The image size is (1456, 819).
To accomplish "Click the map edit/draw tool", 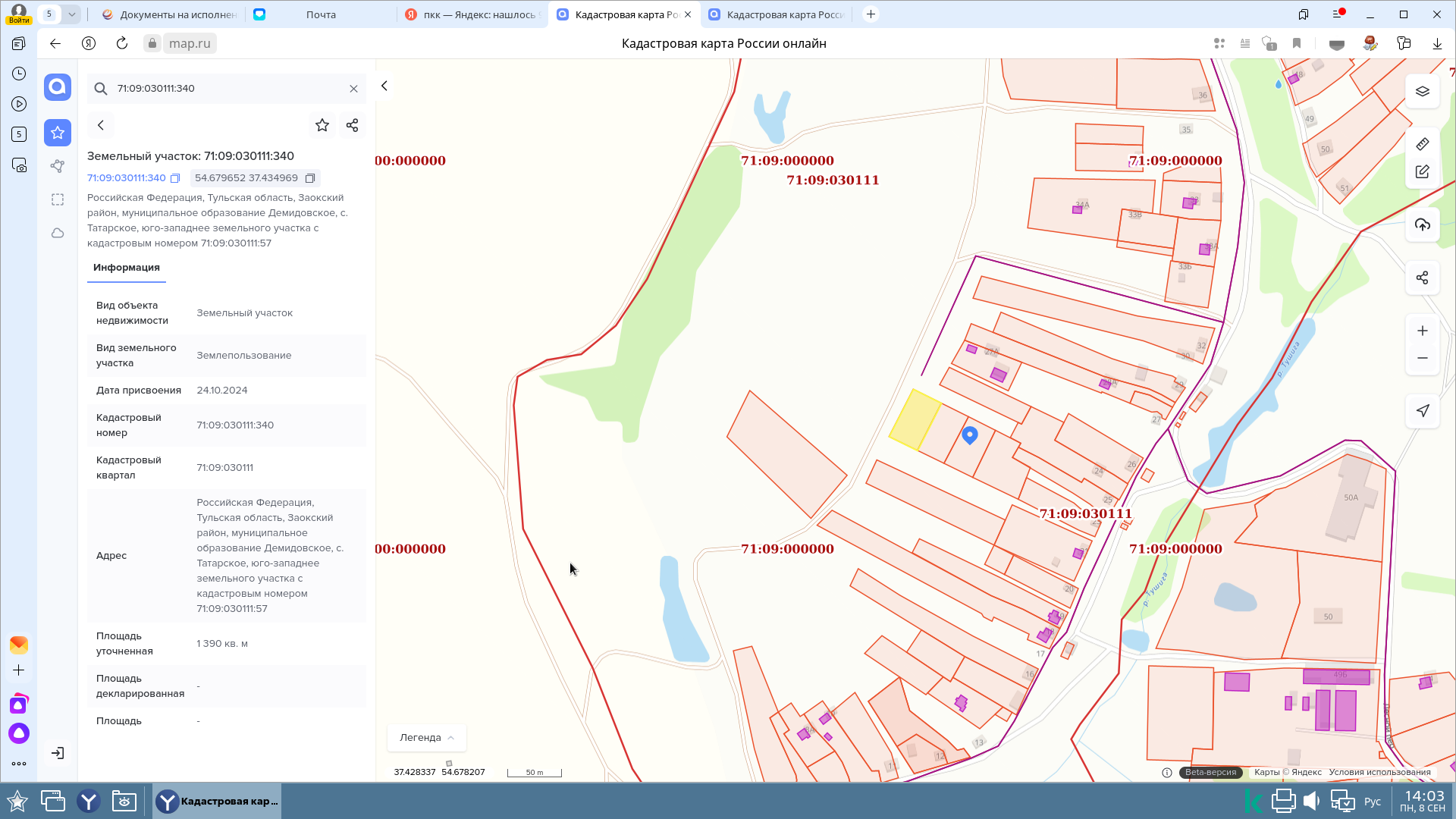I will tap(1422, 172).
